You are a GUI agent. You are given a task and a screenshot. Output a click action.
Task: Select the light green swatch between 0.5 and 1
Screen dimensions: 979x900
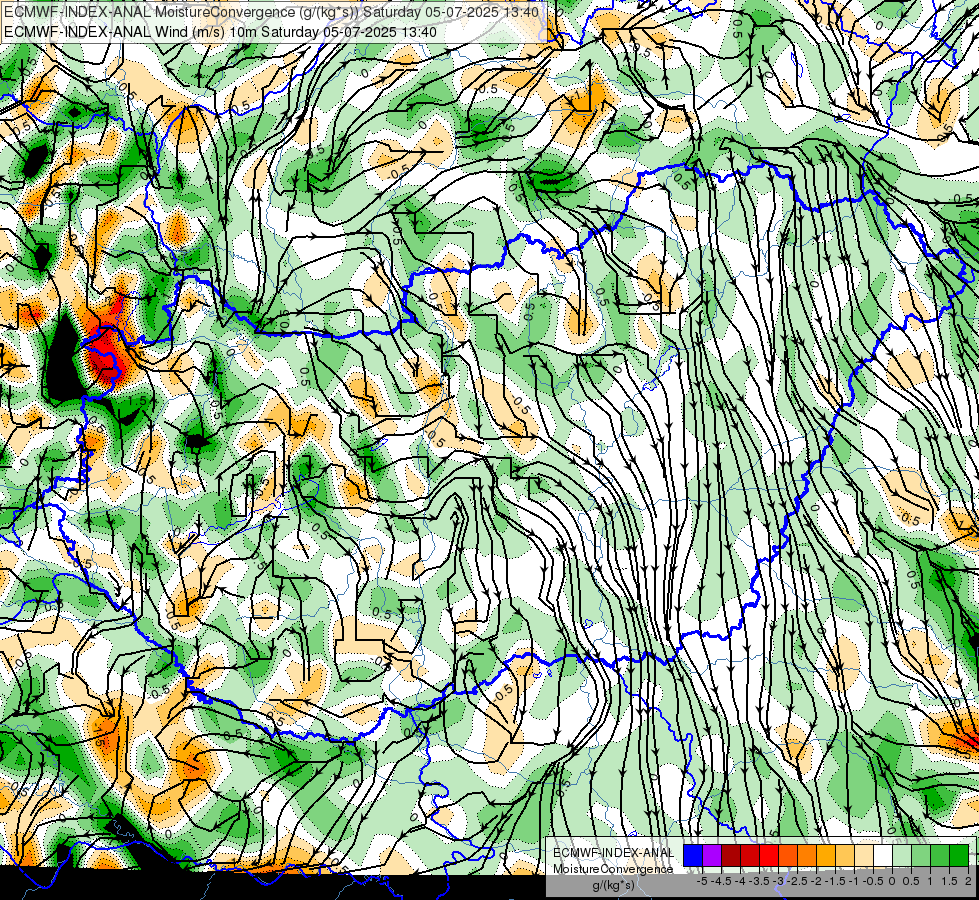[921, 856]
